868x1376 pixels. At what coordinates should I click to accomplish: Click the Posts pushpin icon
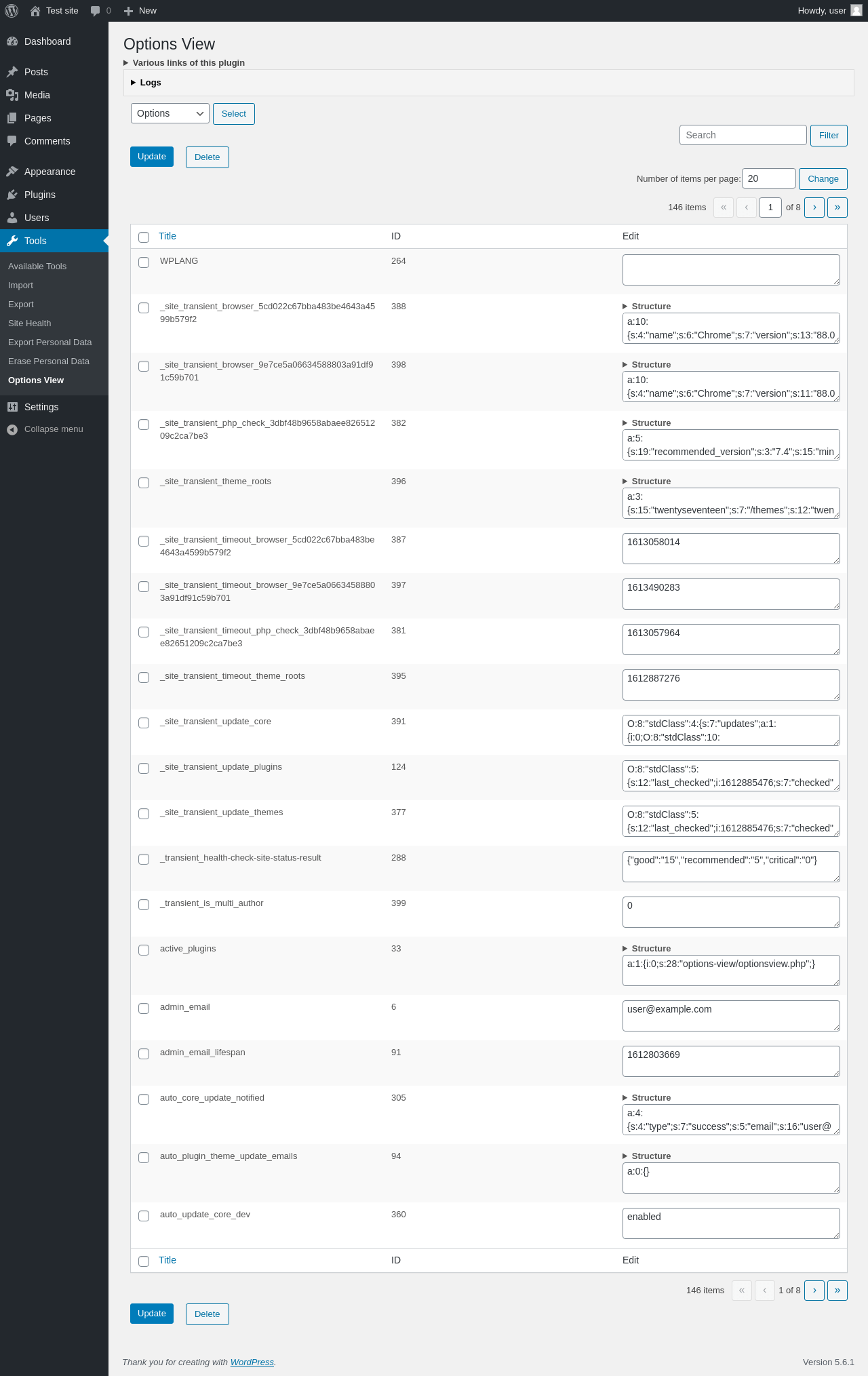[12, 72]
